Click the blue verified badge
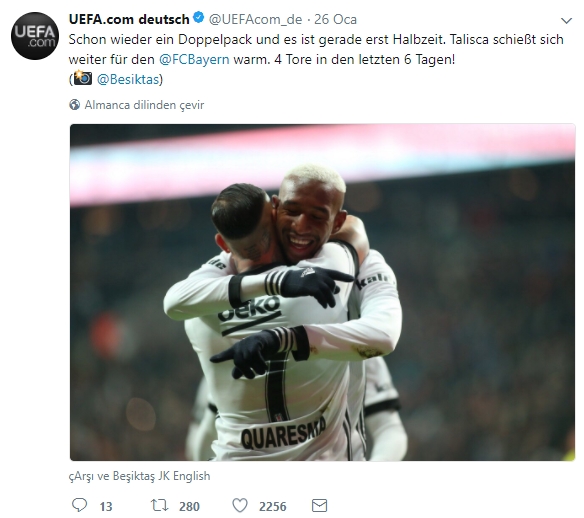The height and width of the screenshot is (518, 584). [x=199, y=18]
